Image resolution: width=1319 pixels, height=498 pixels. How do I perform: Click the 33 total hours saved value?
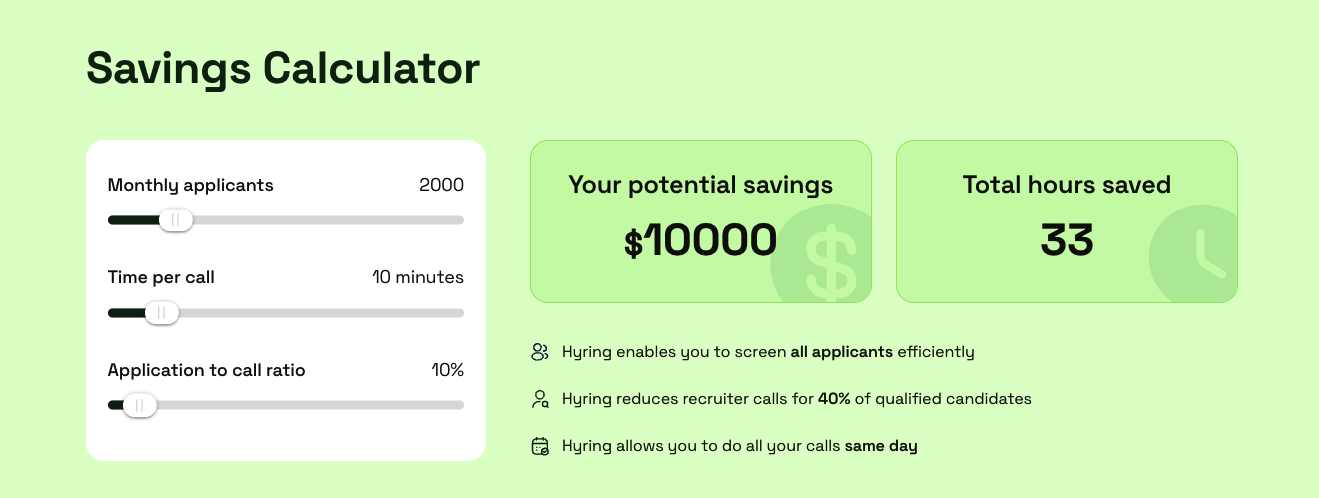(1066, 241)
